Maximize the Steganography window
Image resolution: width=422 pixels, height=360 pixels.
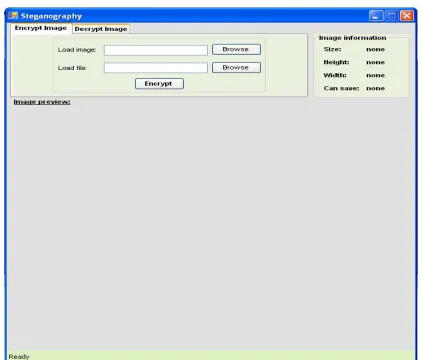tap(392, 16)
